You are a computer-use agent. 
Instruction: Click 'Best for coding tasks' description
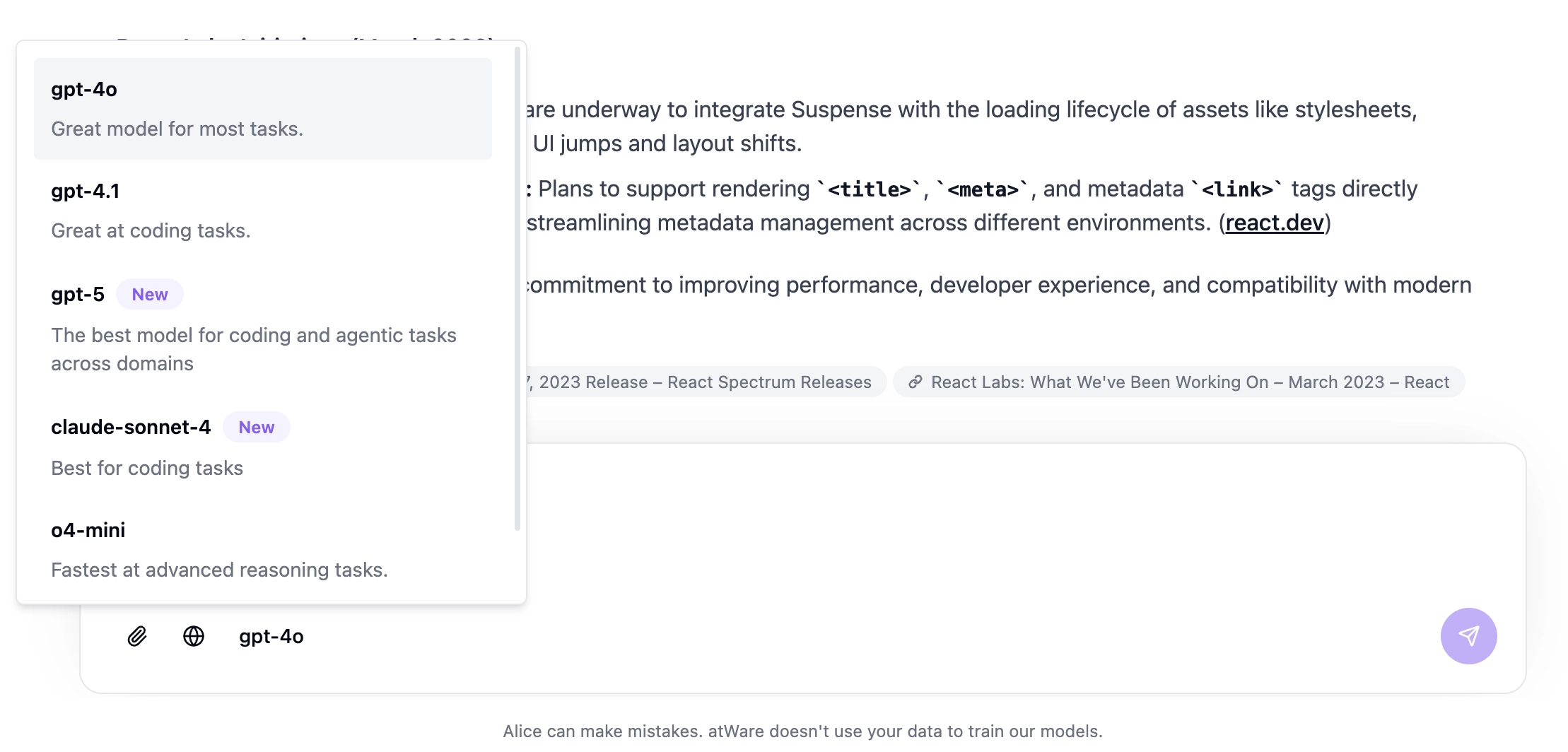pyautogui.click(x=147, y=468)
